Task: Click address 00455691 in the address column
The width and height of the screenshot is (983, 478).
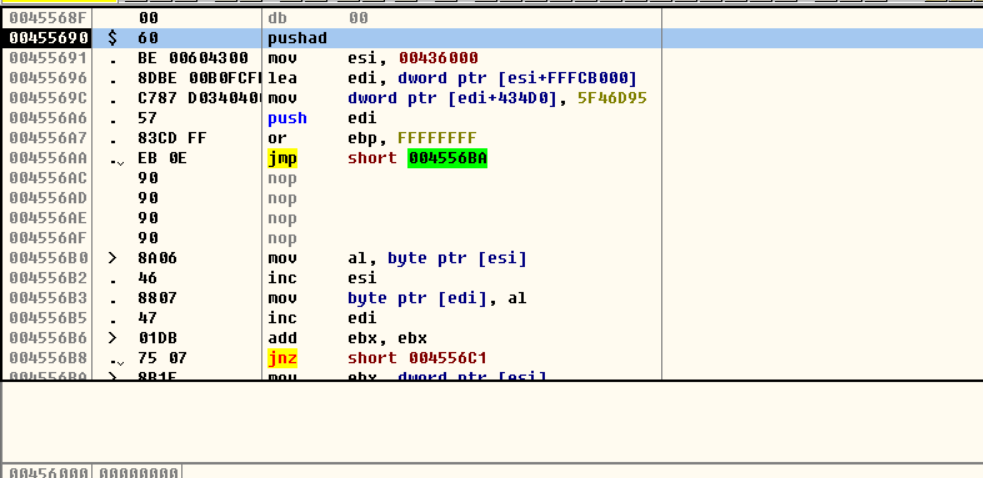Action: 48,58
